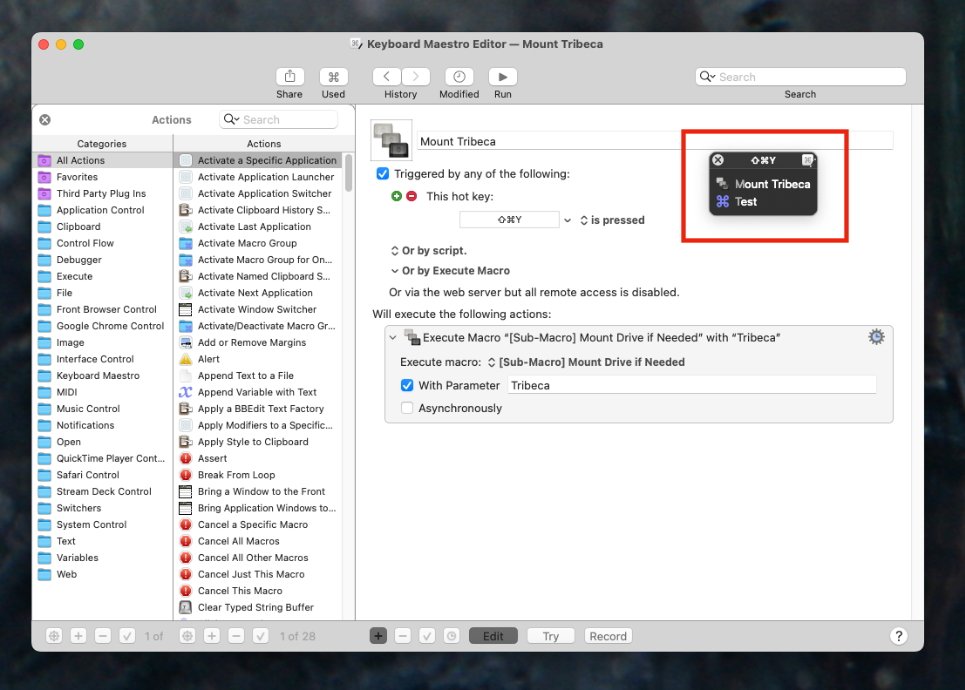Screen dimensions: 965x690
Task: Collapse the Execute Macro action
Action: 393,337
